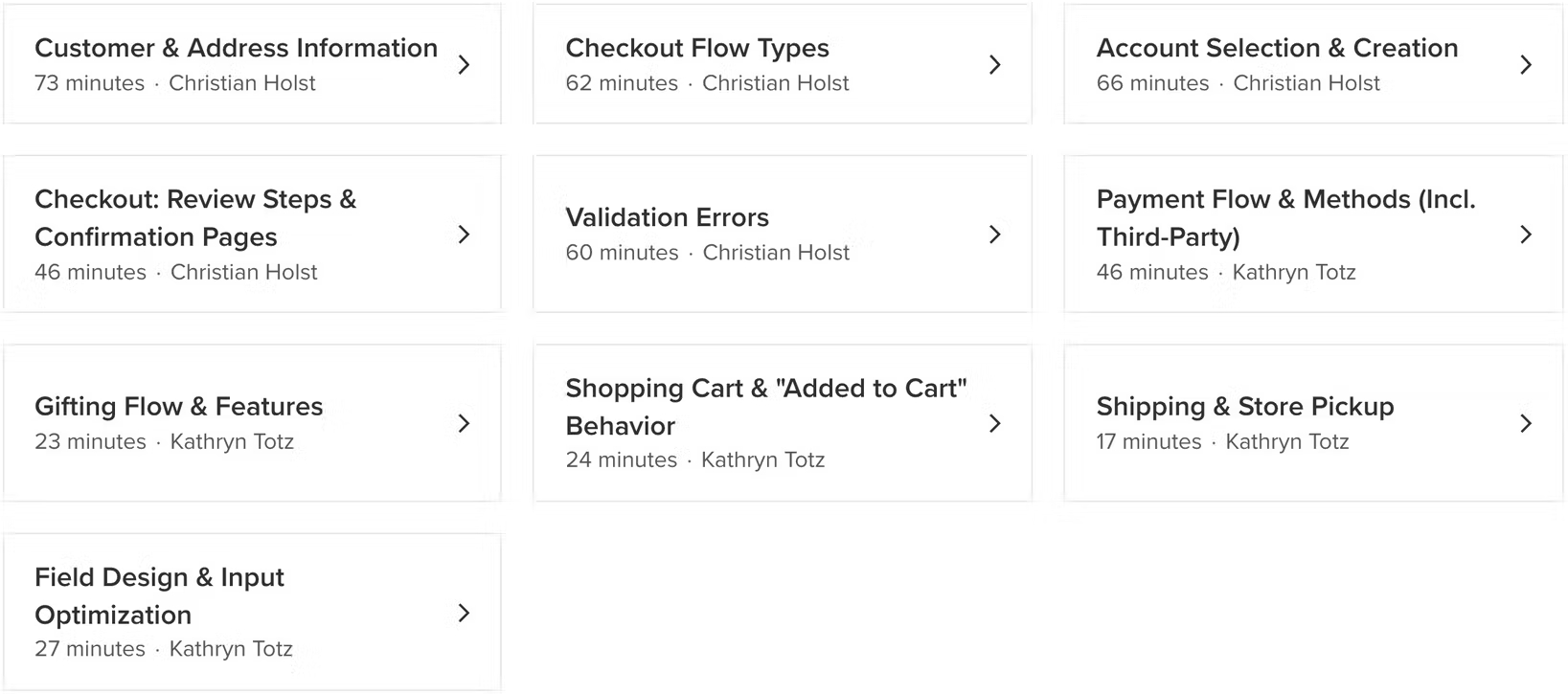
Task: Open the Payment Flow & Methods lesson
Action: point(1286,218)
